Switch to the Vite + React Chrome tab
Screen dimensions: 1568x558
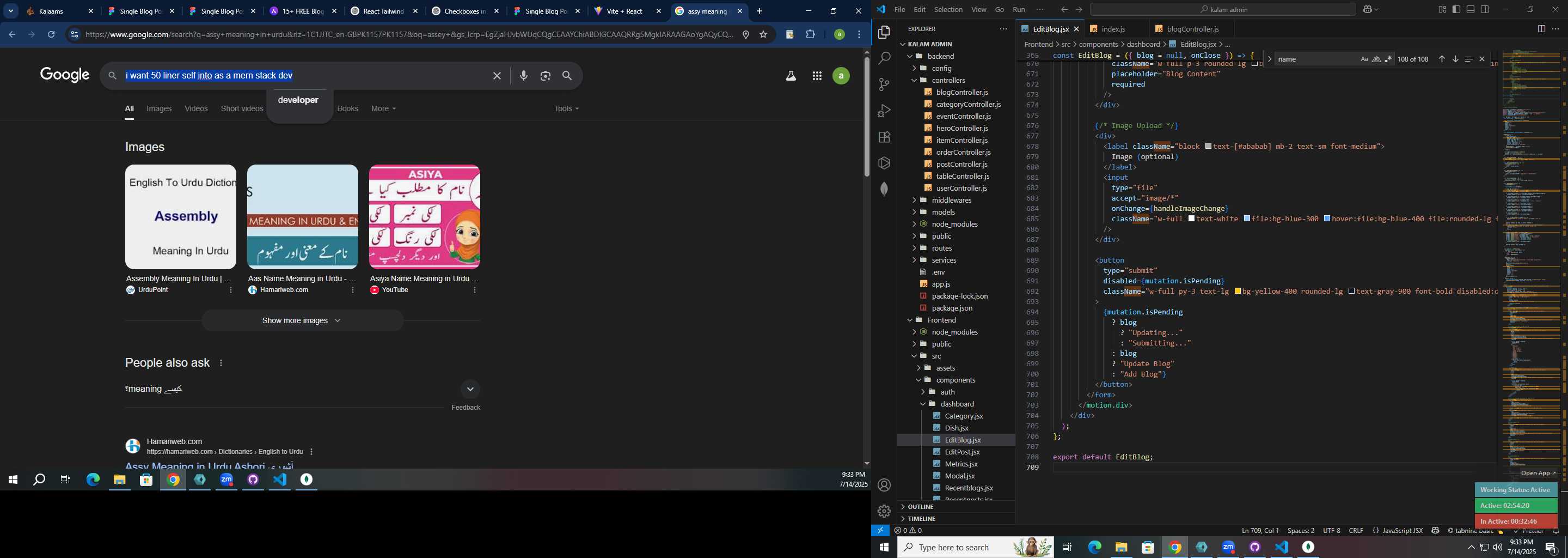coord(627,11)
